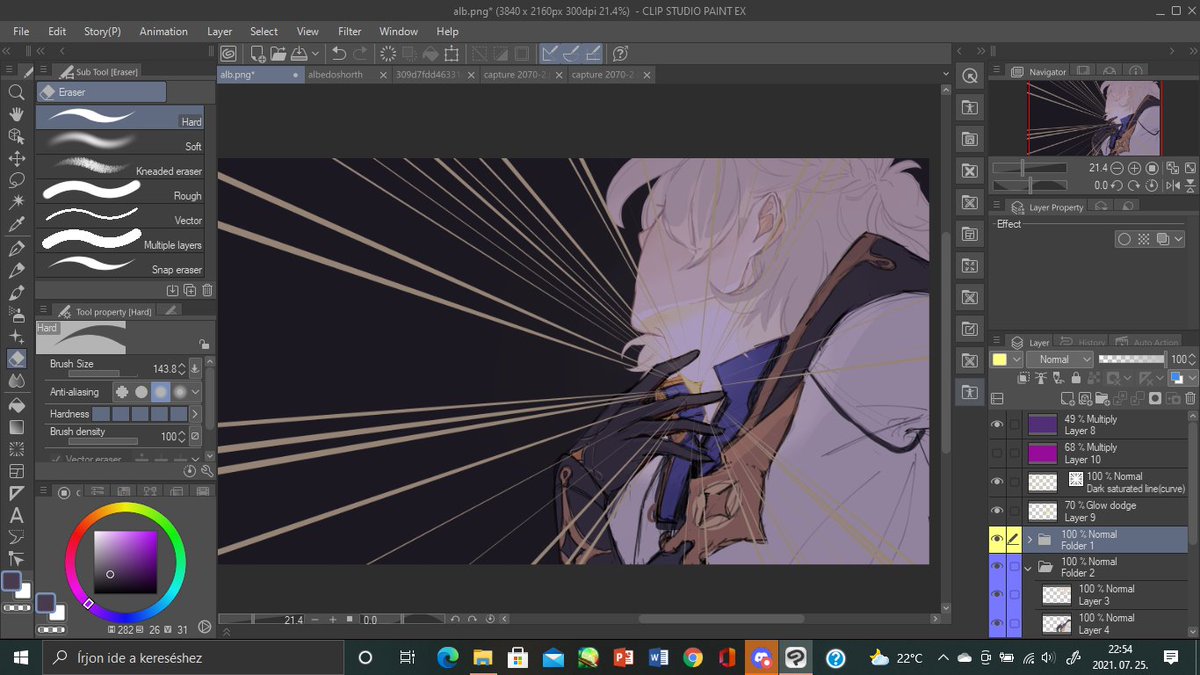This screenshot has width=1200, height=675.
Task: Collapse Folder 2 in layer list
Action: [x=1029, y=567]
